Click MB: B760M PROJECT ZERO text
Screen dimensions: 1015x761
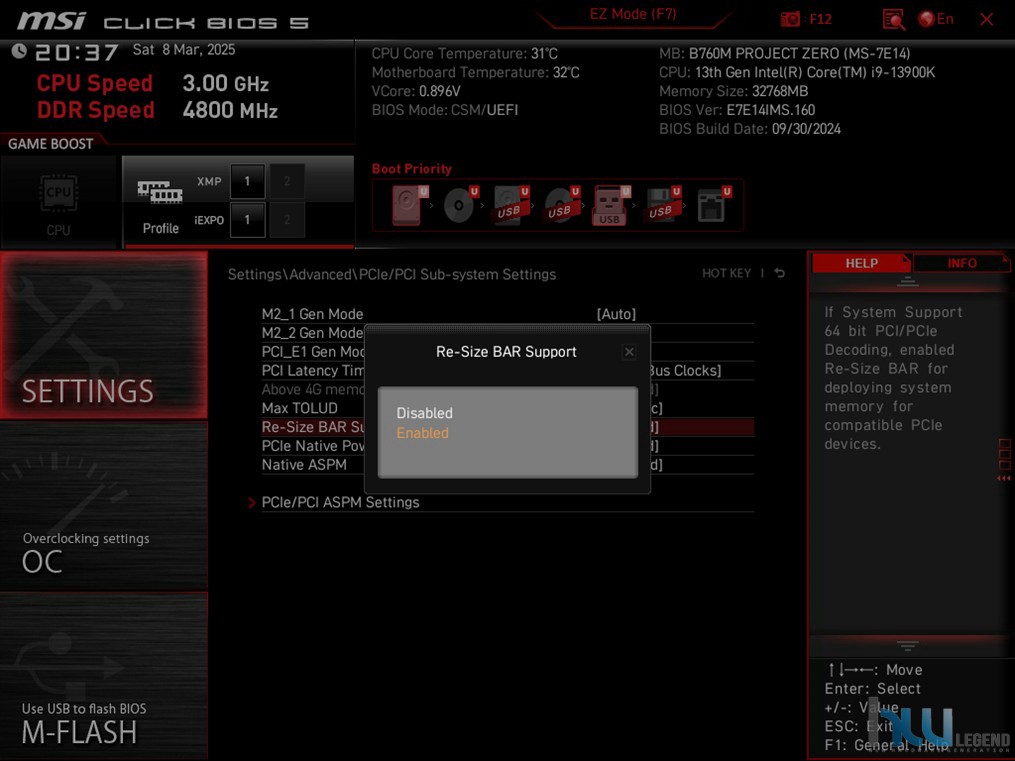click(x=785, y=54)
